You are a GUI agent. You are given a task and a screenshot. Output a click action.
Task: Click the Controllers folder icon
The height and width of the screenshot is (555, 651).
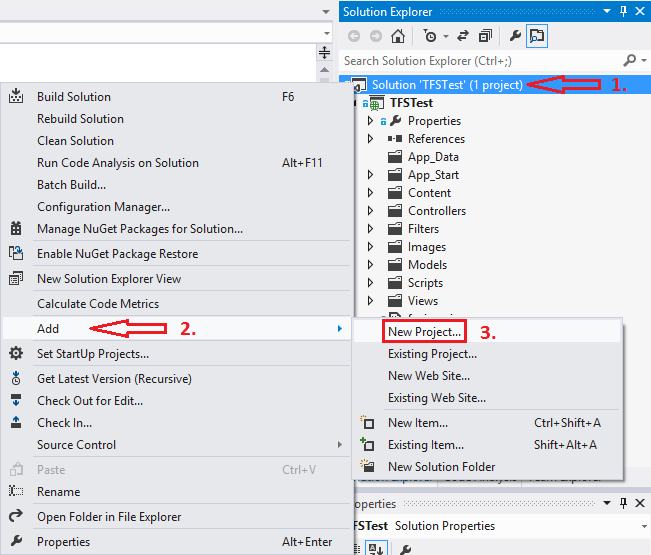pos(395,210)
